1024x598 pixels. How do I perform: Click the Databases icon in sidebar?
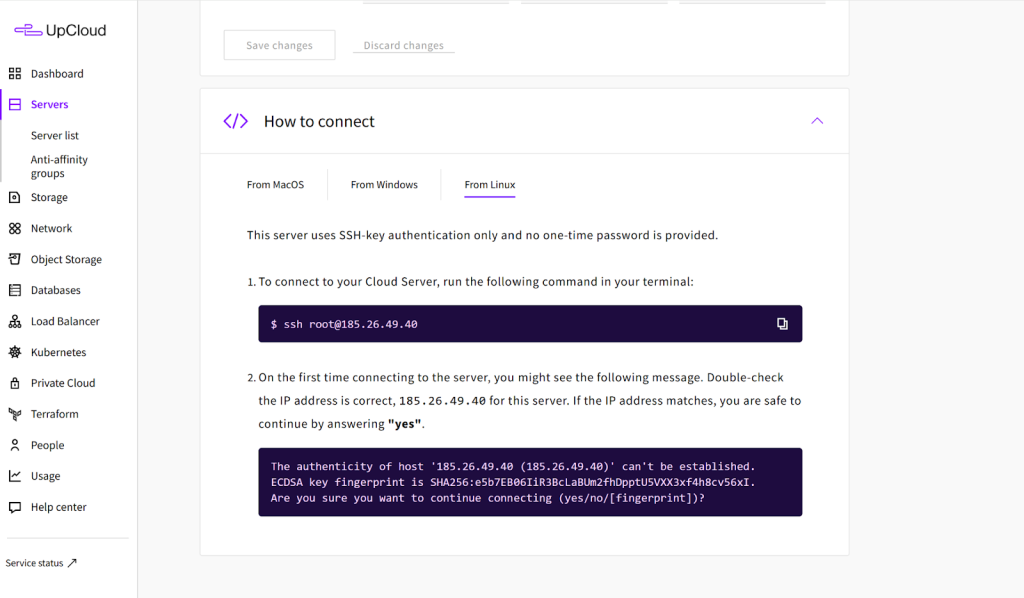[15, 290]
